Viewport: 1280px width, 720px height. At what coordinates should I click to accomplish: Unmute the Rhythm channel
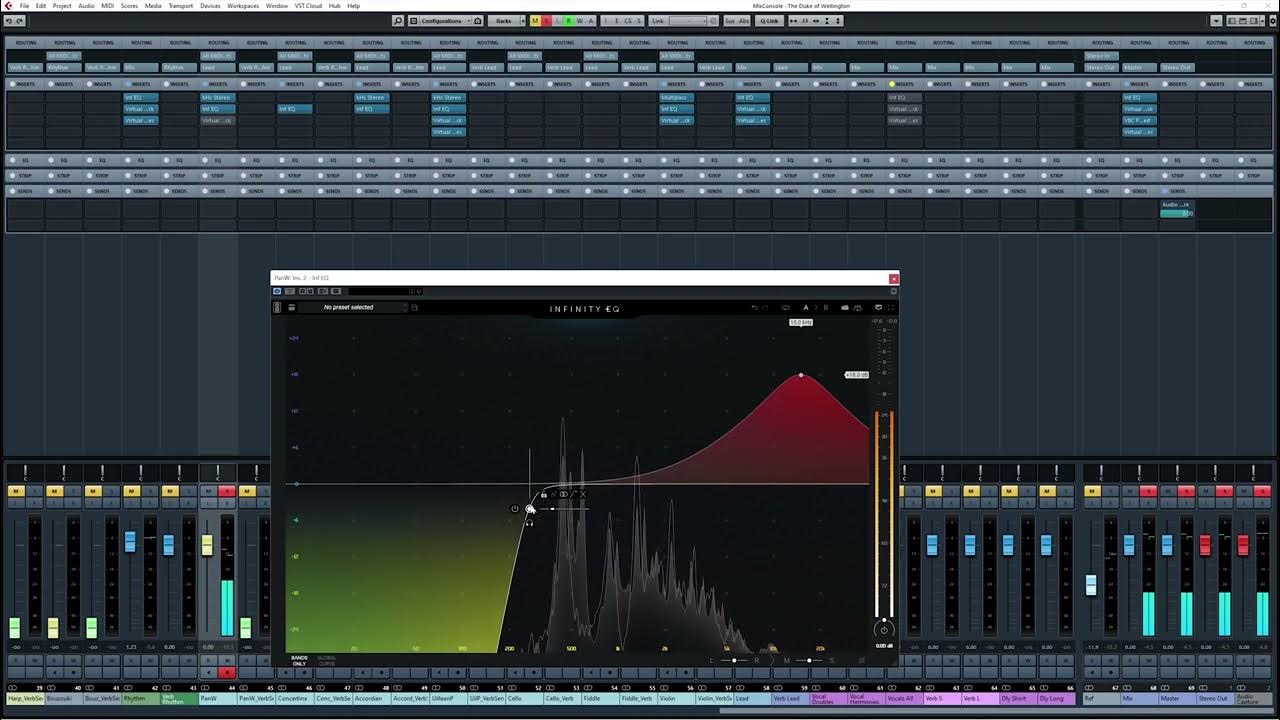pyautogui.click(x=131, y=491)
